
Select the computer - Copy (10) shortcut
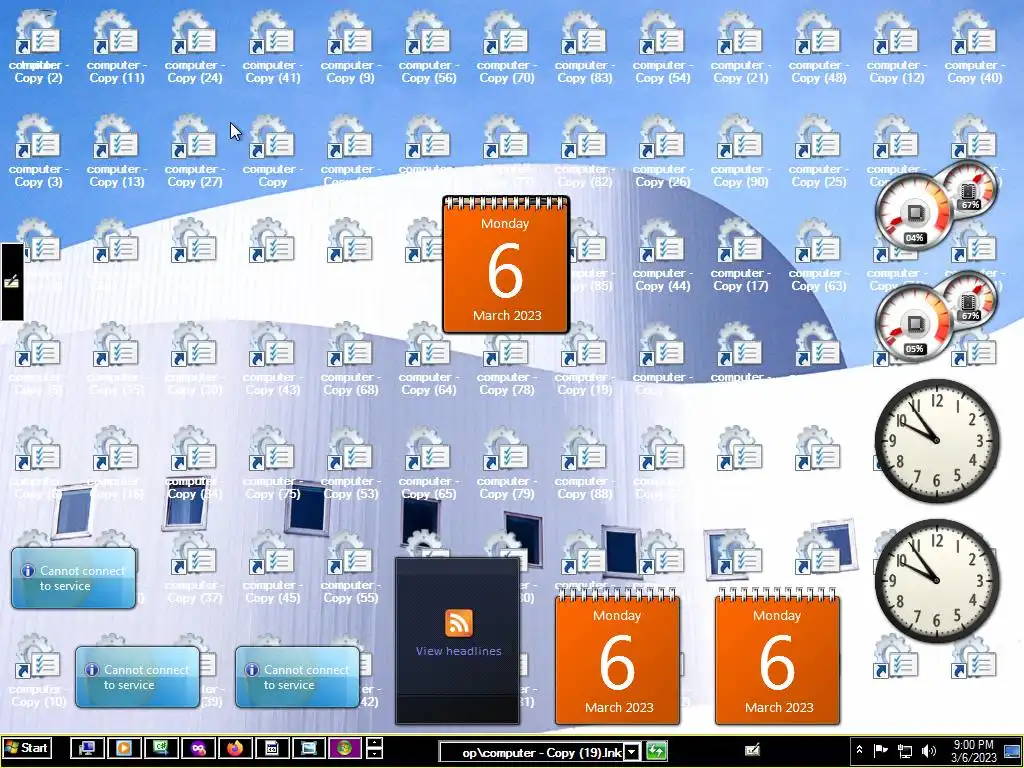pos(39,671)
